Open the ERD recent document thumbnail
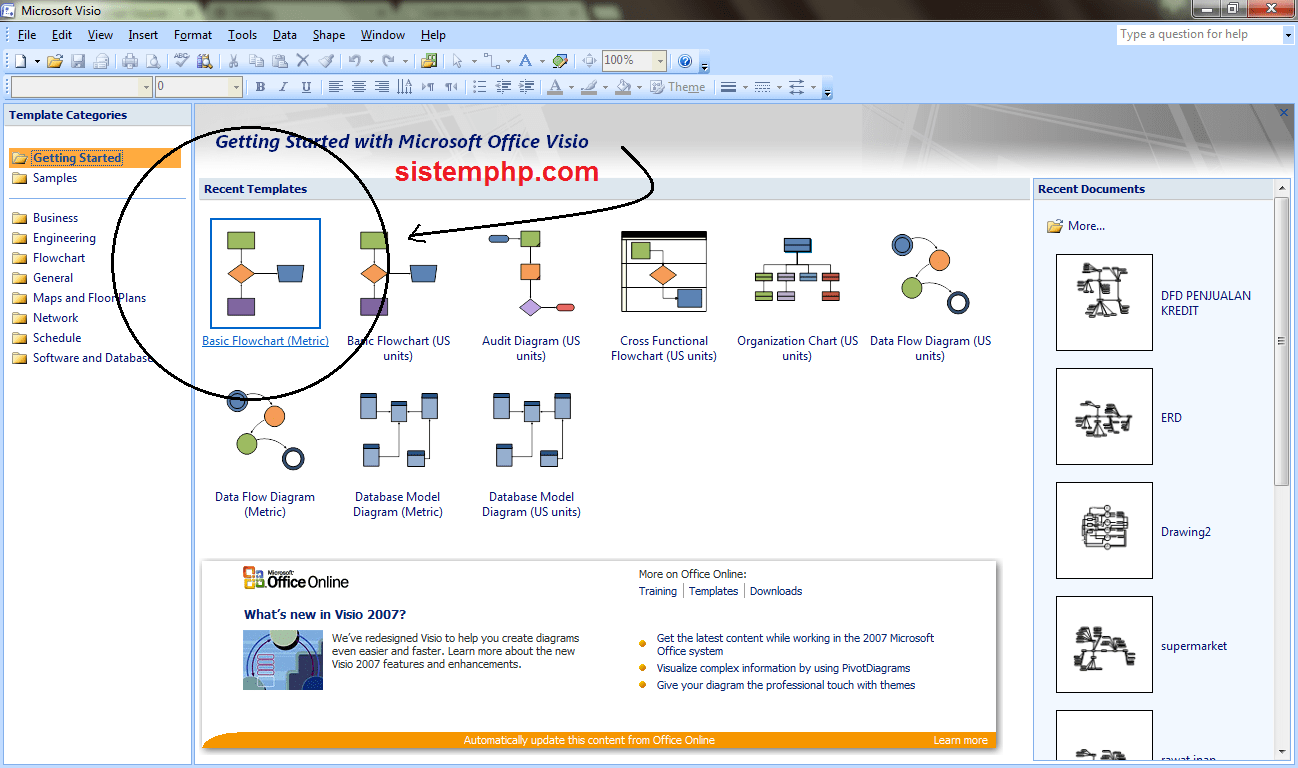Image resolution: width=1298 pixels, height=768 pixels. (1104, 416)
